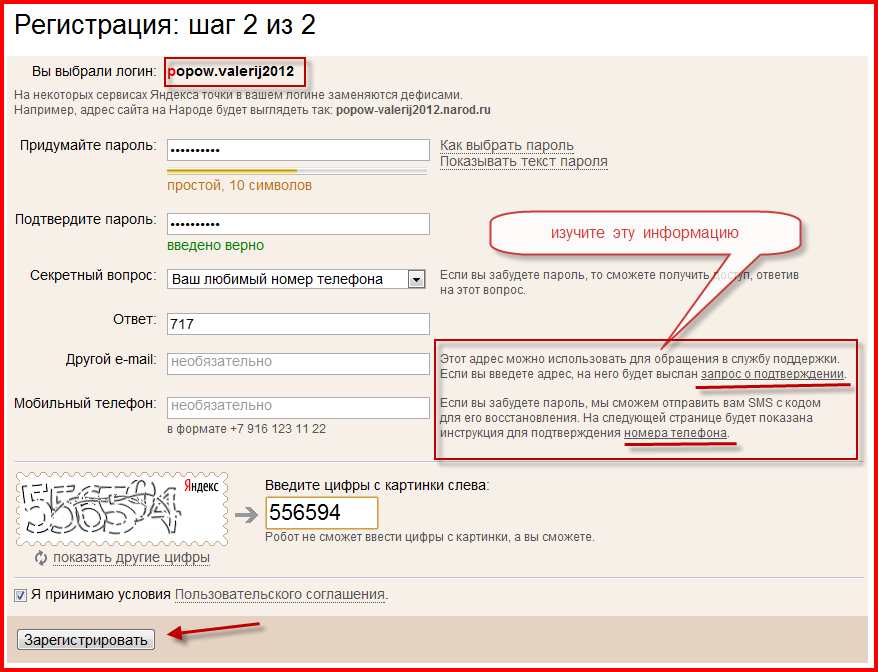Click the popow-valerij2012.narod.ru text

pos(413,110)
